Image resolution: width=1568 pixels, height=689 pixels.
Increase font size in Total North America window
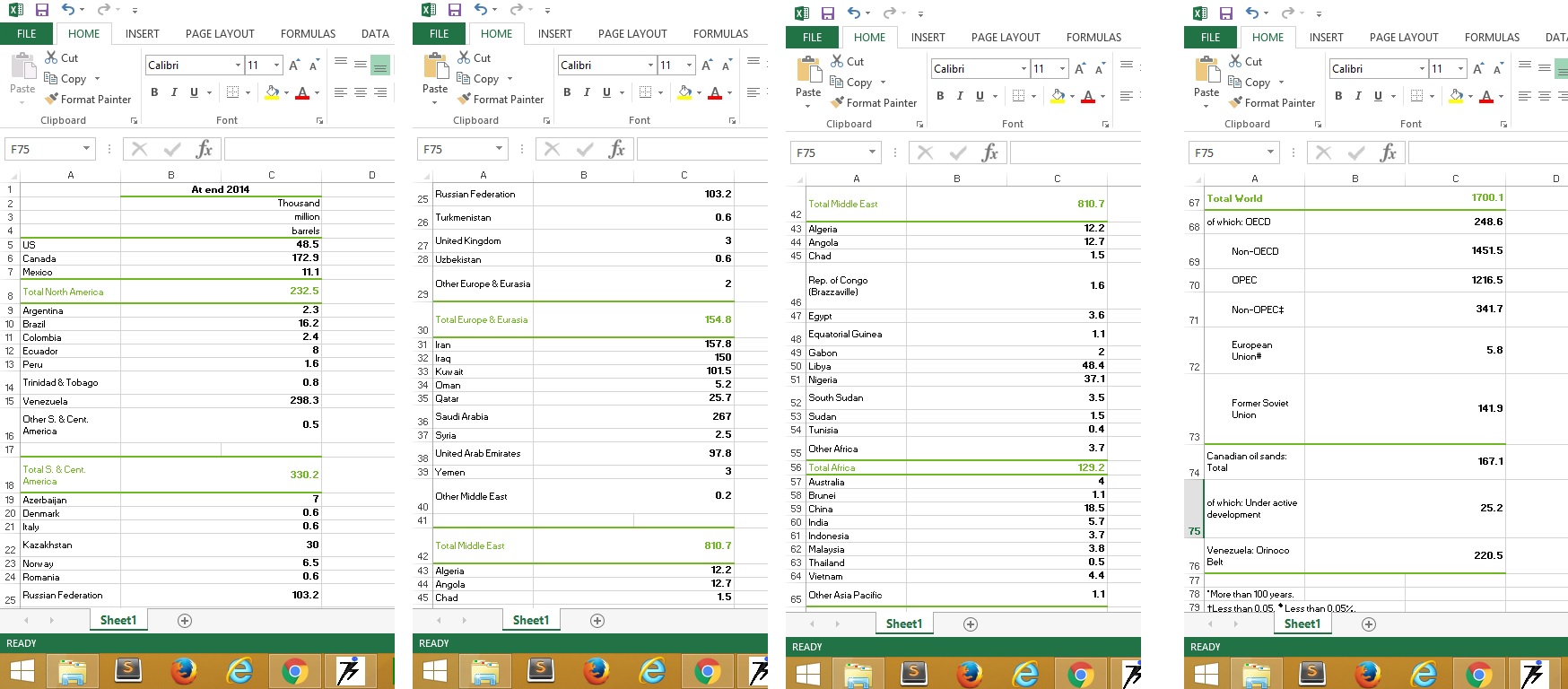click(x=294, y=65)
